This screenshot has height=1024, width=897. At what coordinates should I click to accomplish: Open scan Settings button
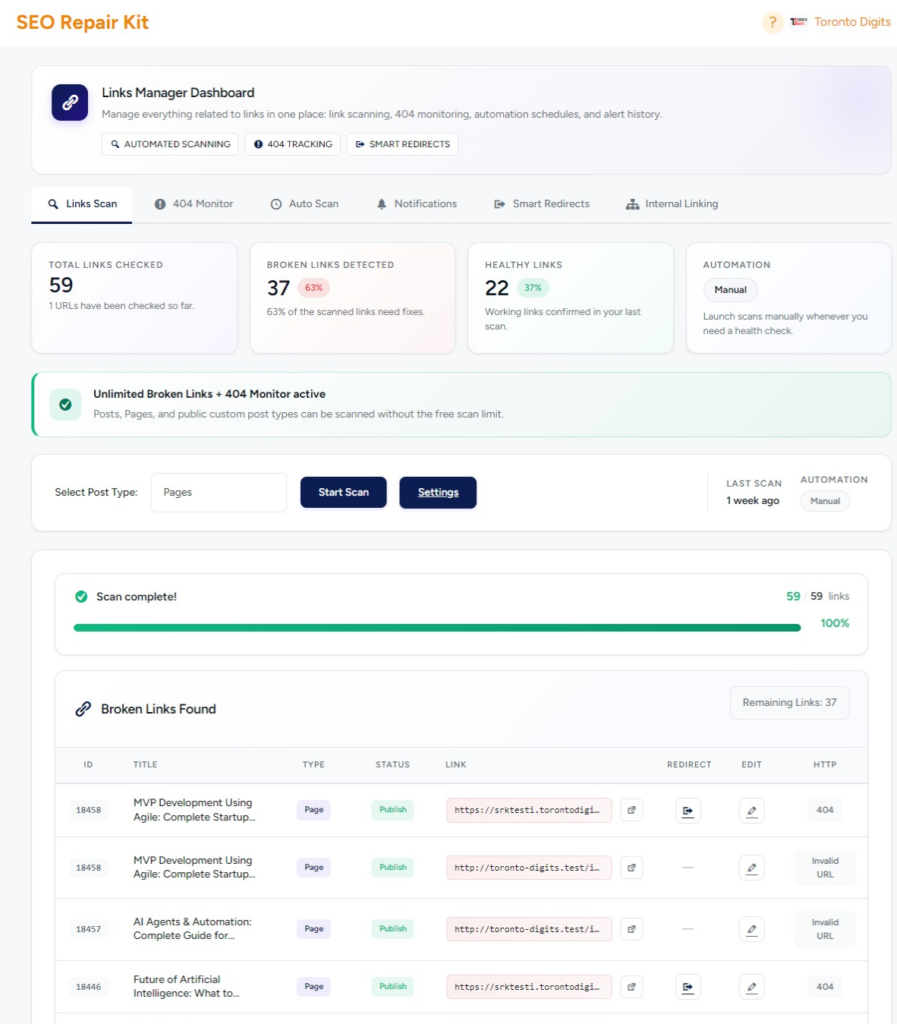click(438, 492)
